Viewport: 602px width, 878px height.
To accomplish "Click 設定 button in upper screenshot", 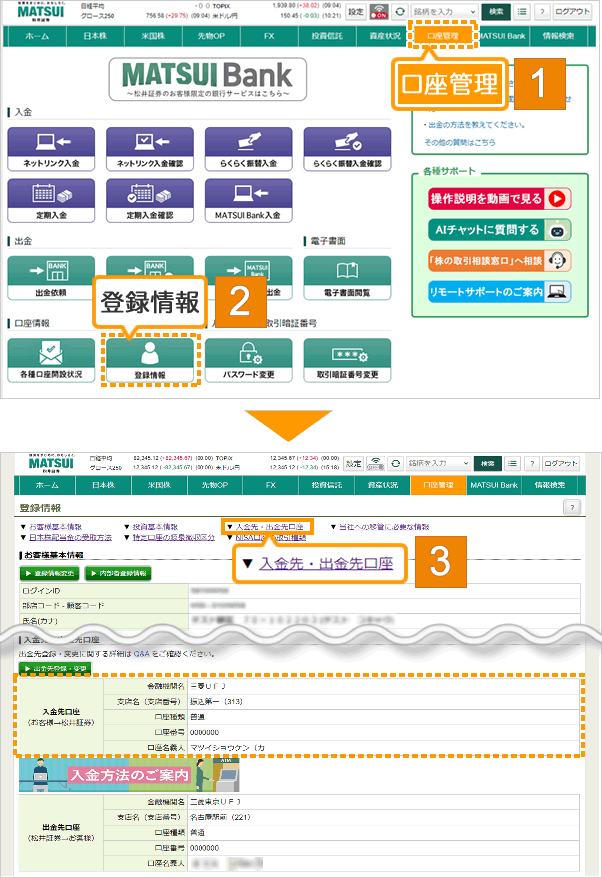I will point(356,11).
